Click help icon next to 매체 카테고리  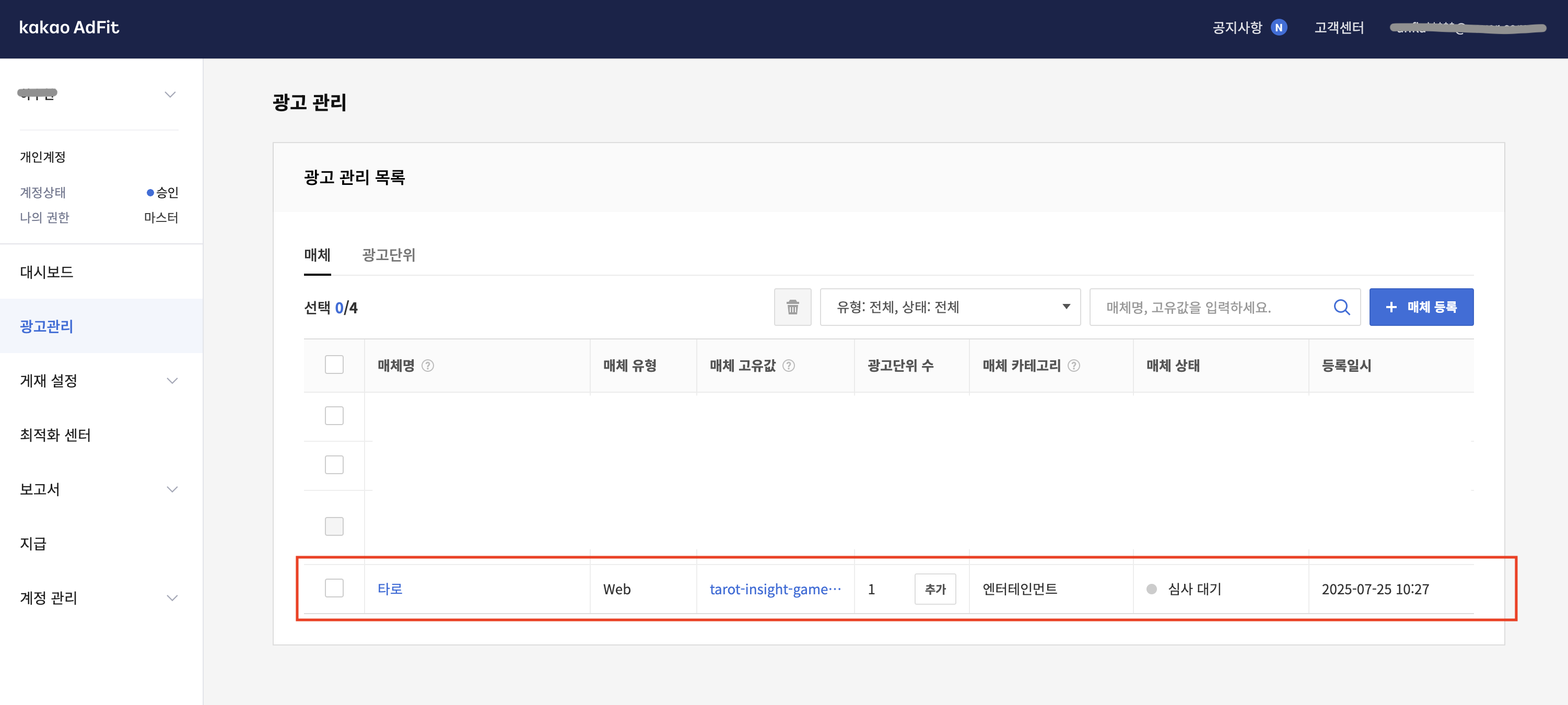click(1074, 365)
